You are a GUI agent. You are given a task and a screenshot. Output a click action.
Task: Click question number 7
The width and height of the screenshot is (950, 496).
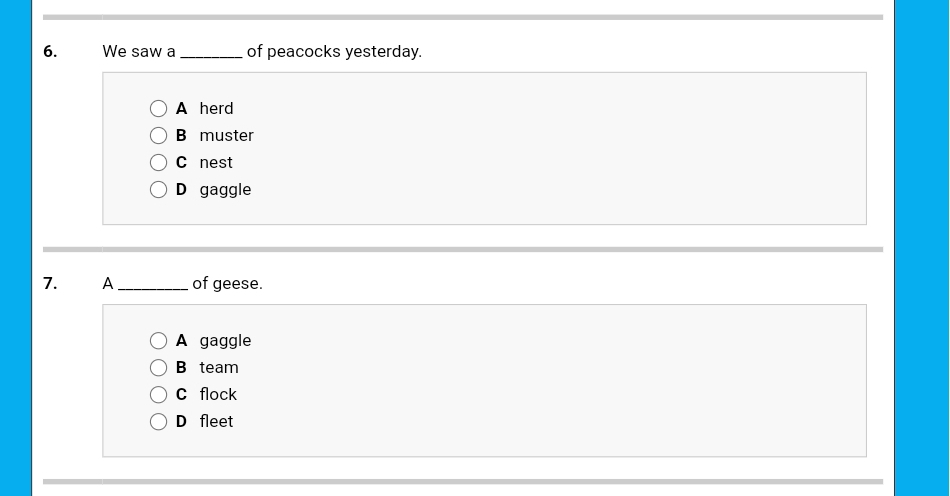50,284
